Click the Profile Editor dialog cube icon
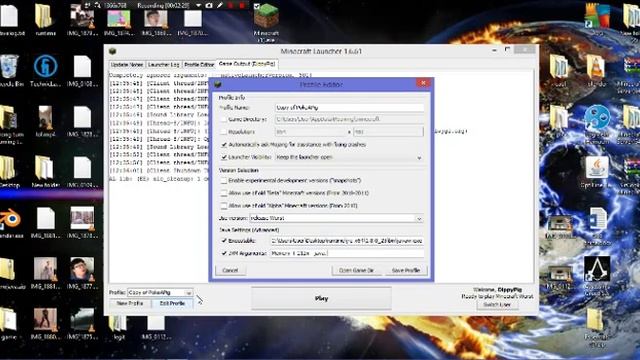The width and height of the screenshot is (640, 360). (x=218, y=84)
